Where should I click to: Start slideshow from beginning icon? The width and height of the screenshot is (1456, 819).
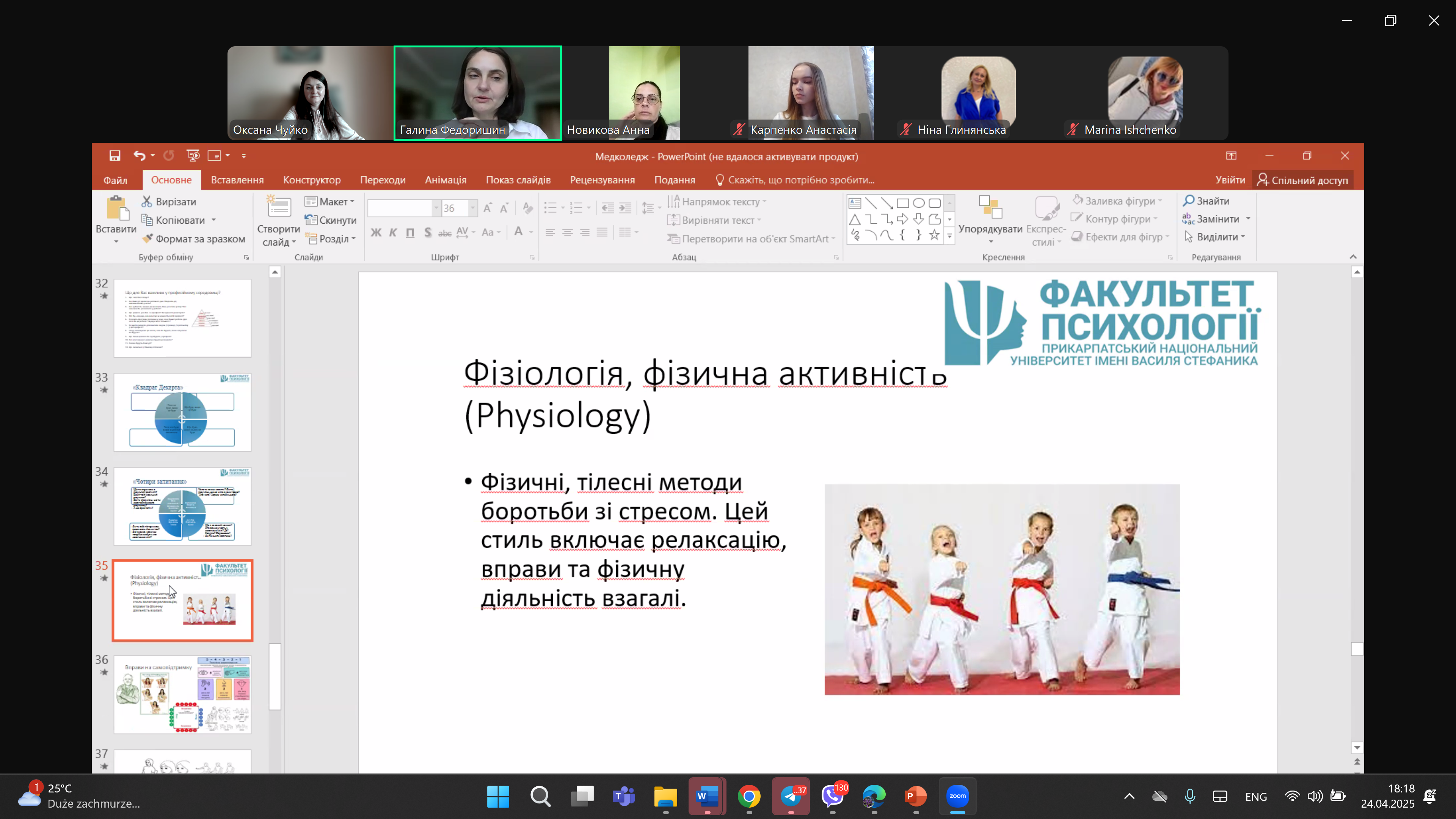pyautogui.click(x=193, y=155)
